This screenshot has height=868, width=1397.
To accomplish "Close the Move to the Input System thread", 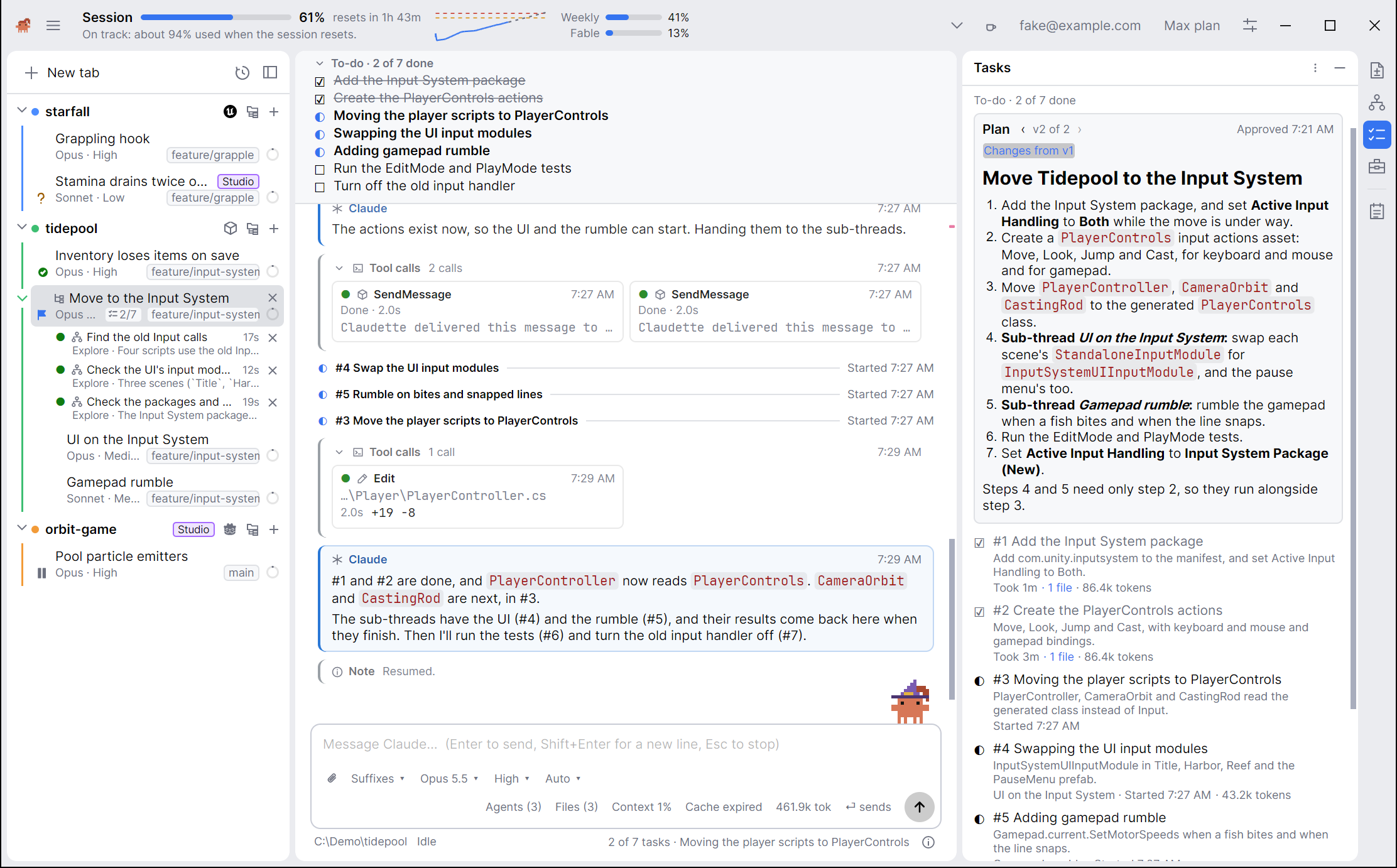I will point(273,298).
